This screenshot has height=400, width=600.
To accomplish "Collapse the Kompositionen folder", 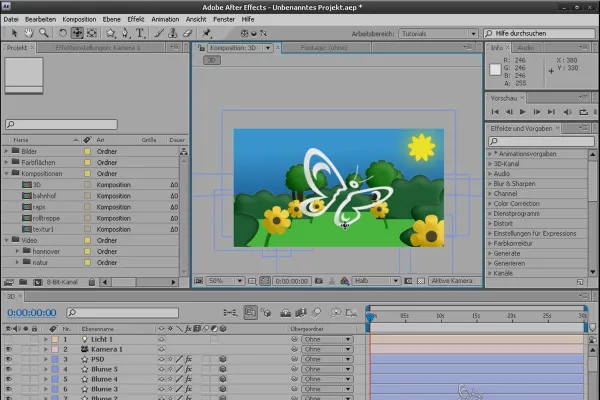I will tap(6, 173).
